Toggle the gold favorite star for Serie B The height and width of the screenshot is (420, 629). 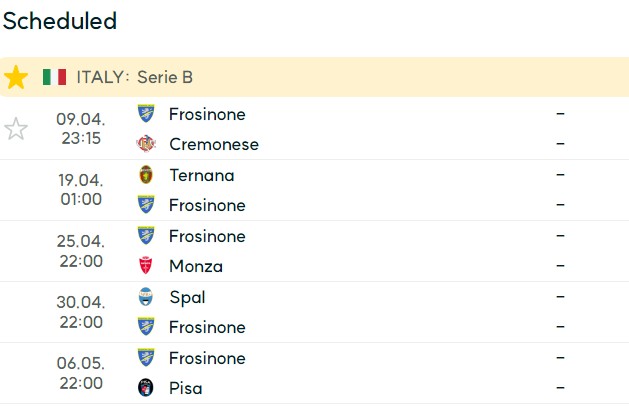pyautogui.click(x=16, y=77)
